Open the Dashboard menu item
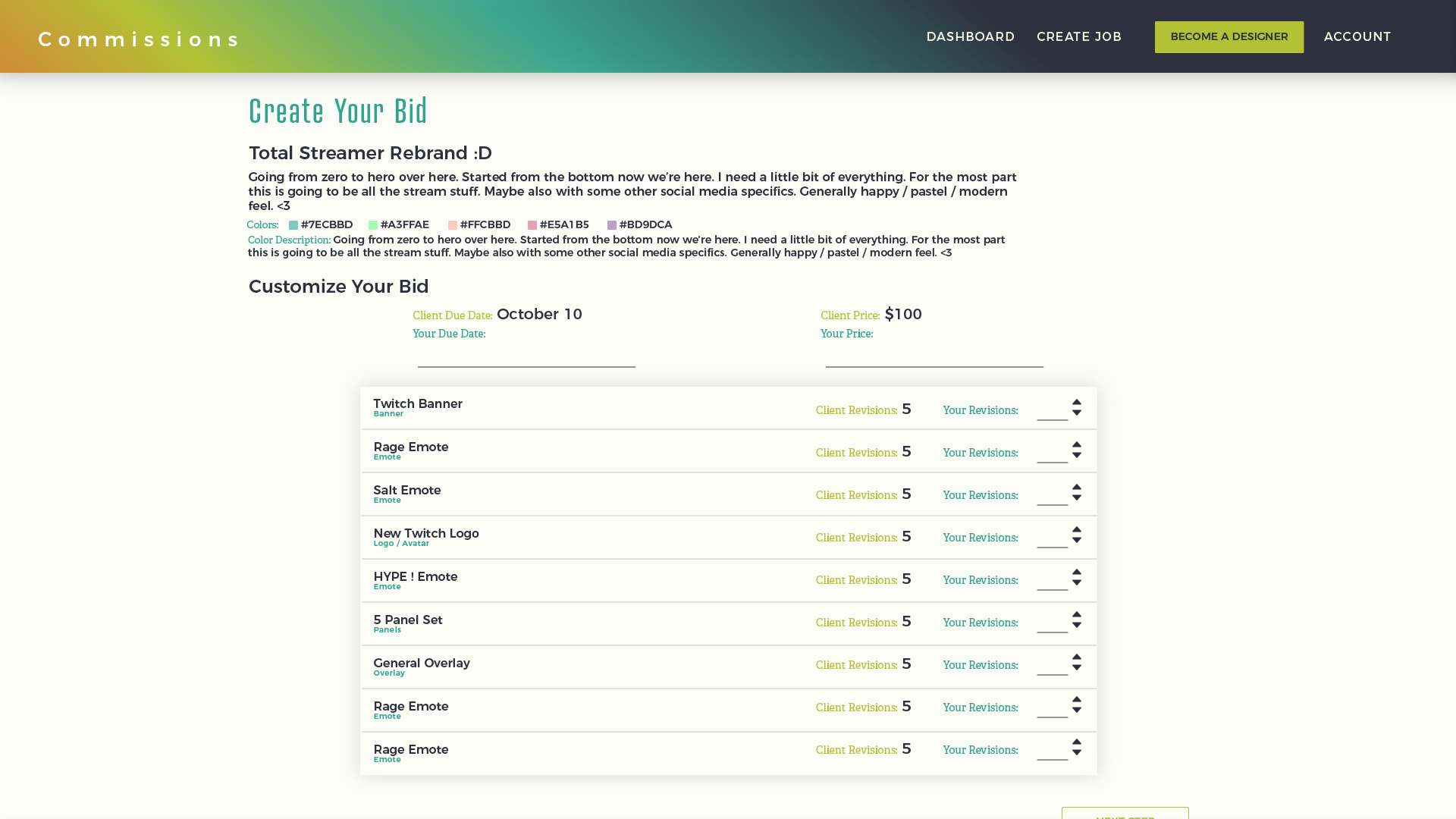This screenshot has height=819, width=1456. click(970, 36)
